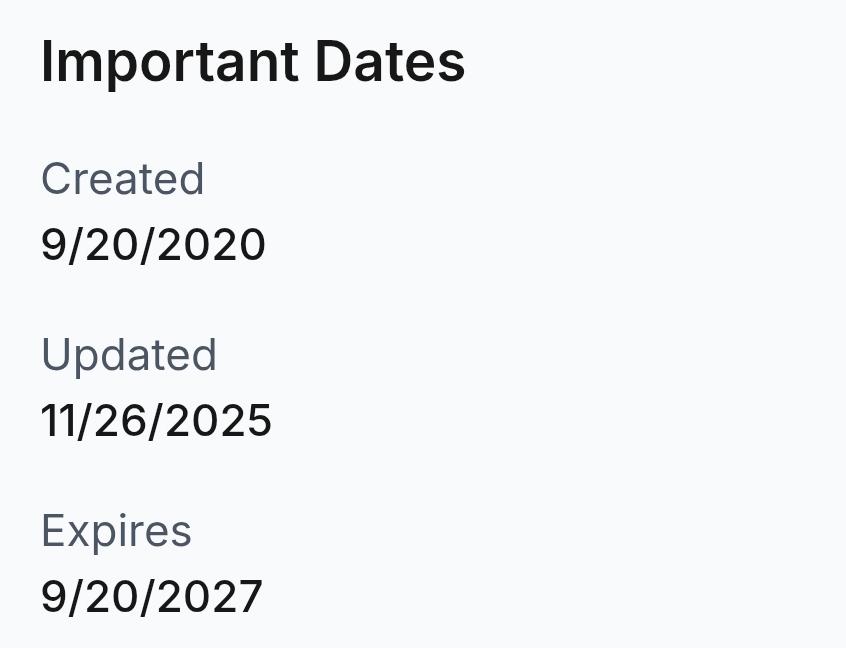Screen dimensions: 846x648
Task: Click month "11" in the Updated date
Action: (x=55, y=421)
